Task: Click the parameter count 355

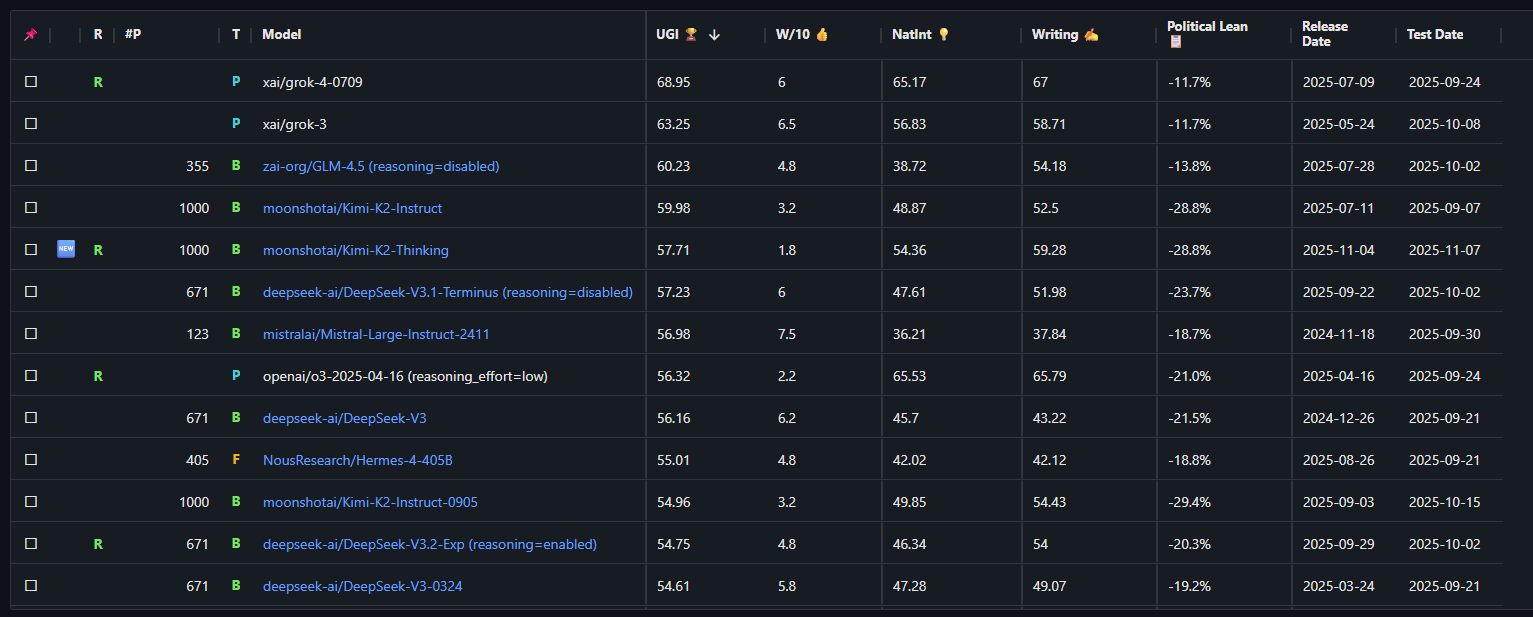Action: point(198,167)
